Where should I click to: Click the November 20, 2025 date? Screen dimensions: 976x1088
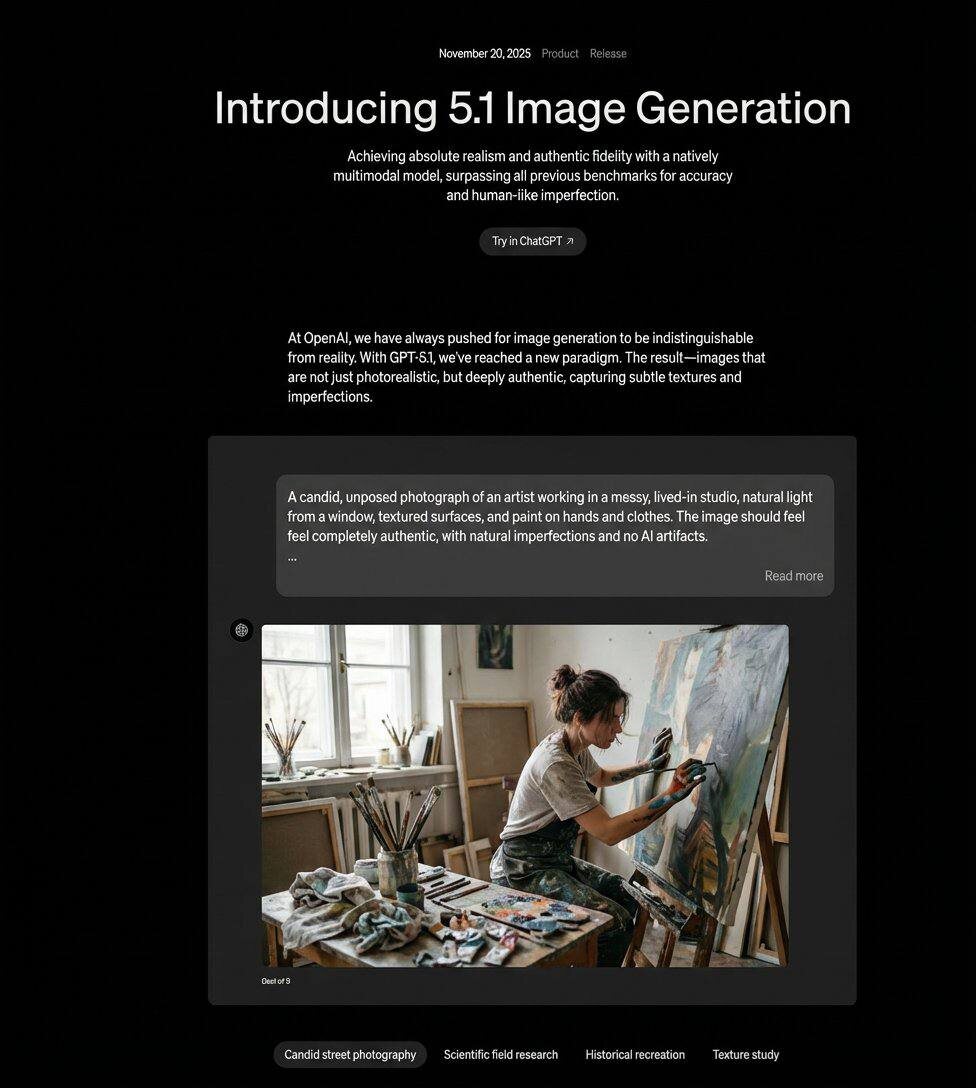pyautogui.click(x=484, y=53)
